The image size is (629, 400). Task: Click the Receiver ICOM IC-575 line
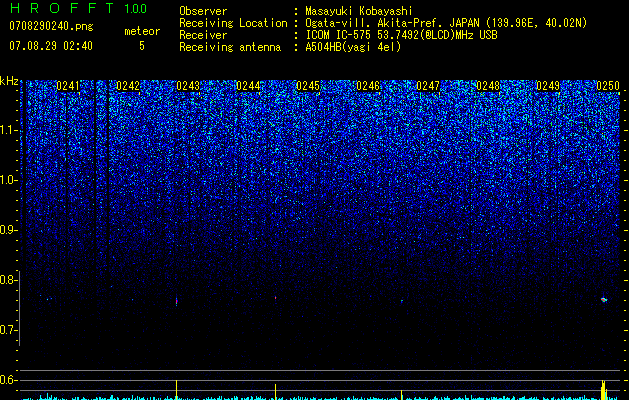401,35
